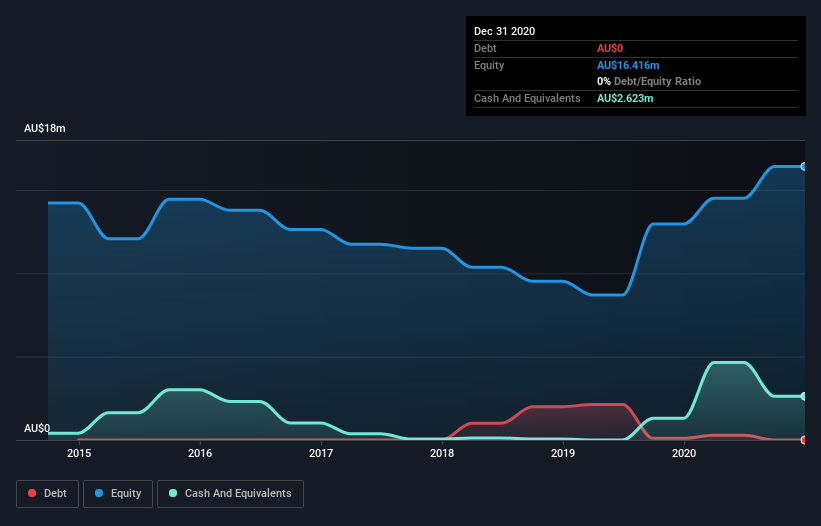Toggle the Debt legend series

[x=48, y=494]
